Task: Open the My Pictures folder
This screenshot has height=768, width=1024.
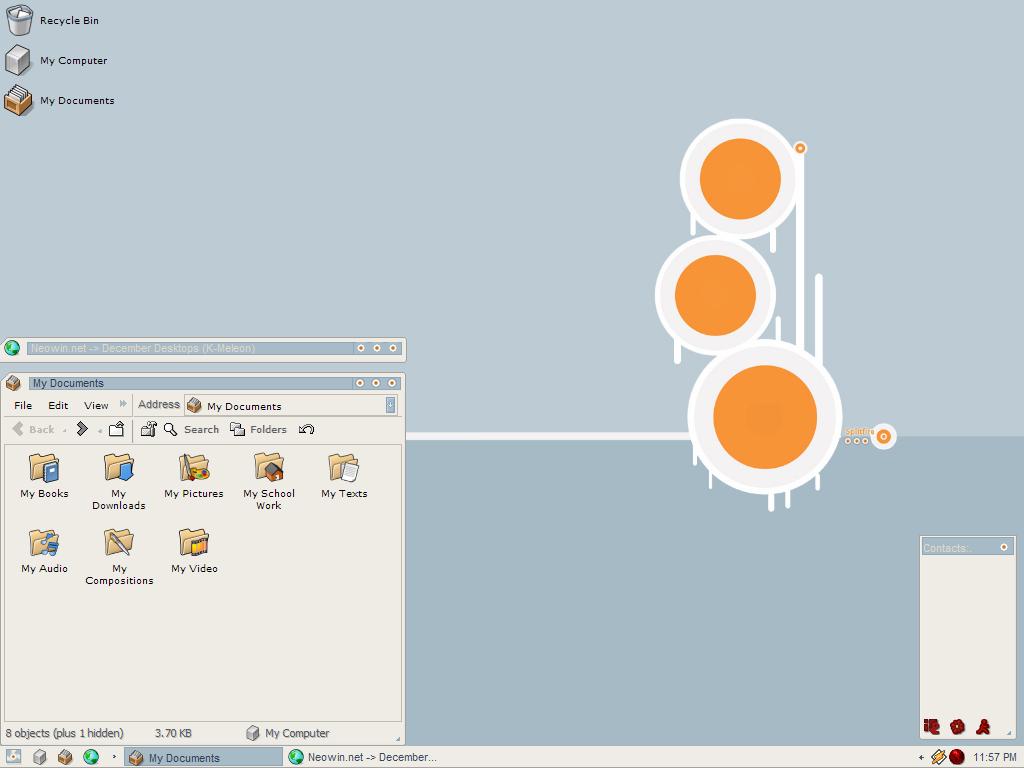Action: click(194, 468)
